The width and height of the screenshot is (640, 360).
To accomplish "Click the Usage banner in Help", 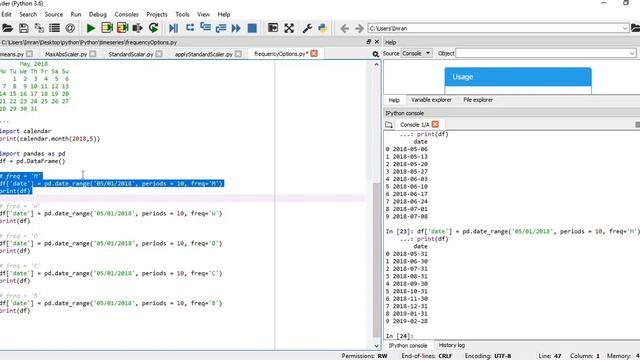I will click(518, 77).
